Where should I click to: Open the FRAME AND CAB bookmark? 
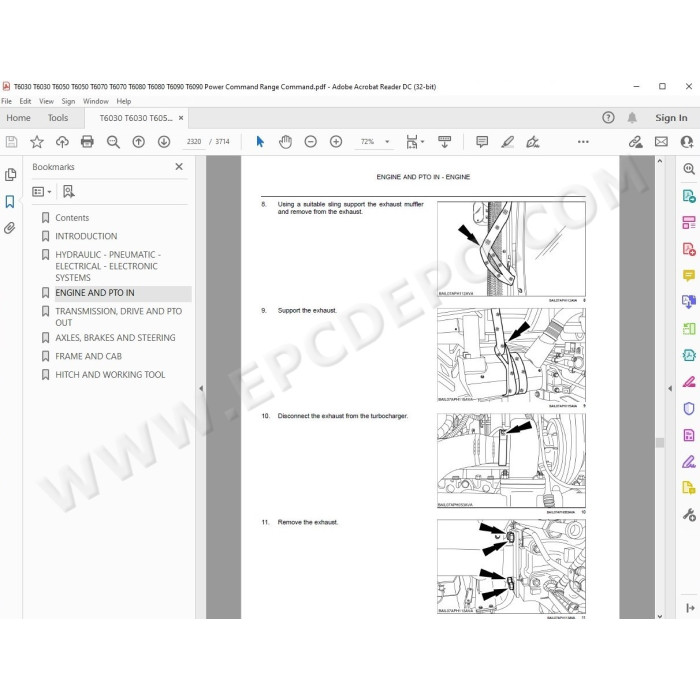click(x=88, y=356)
